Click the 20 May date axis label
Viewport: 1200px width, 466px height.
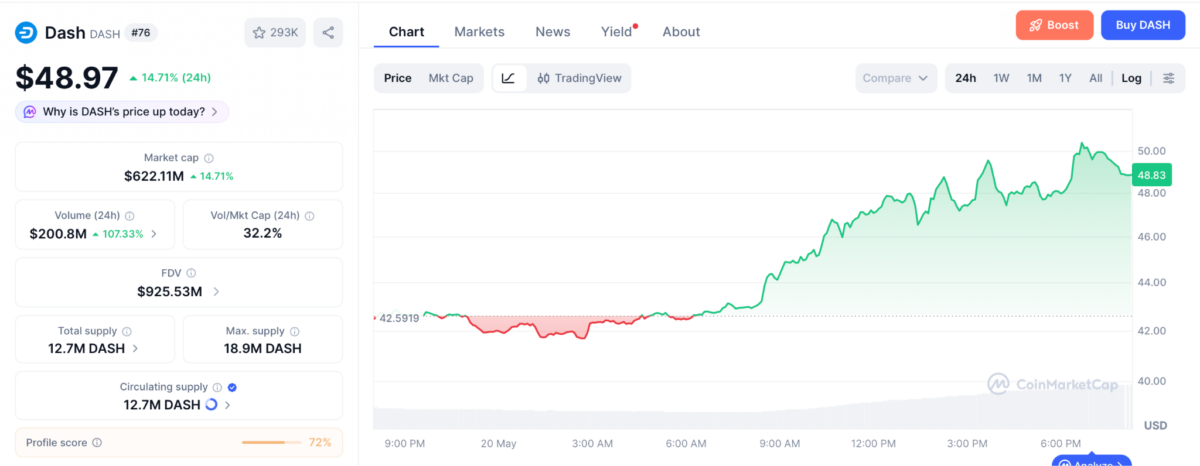pos(499,443)
